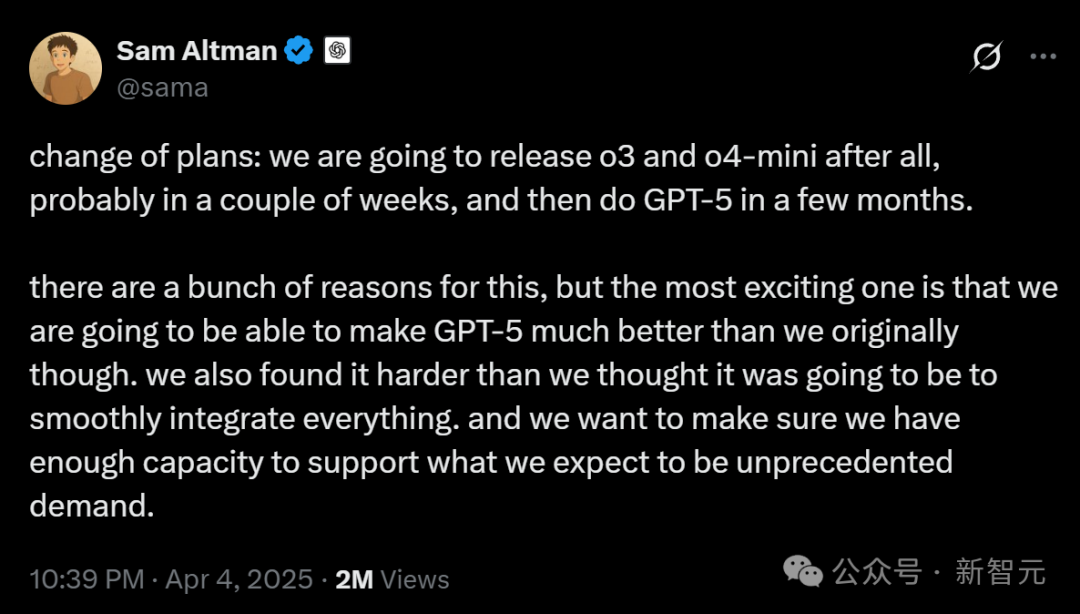Click the final word "demand."
1080x614 pixels.
coord(92,506)
